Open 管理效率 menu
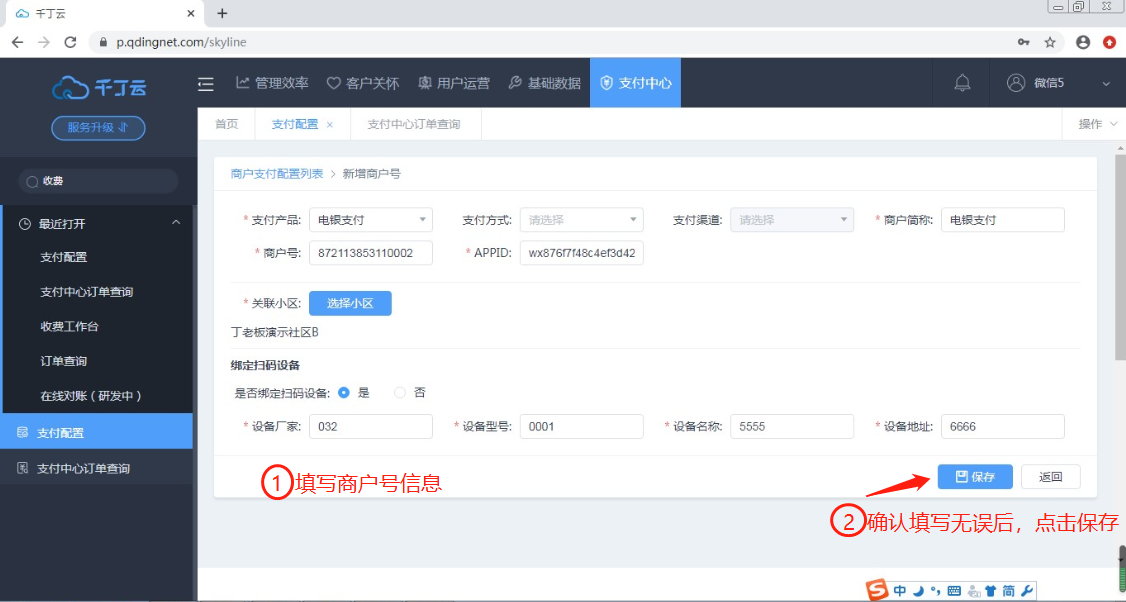The width and height of the screenshot is (1126, 602). tap(272, 83)
